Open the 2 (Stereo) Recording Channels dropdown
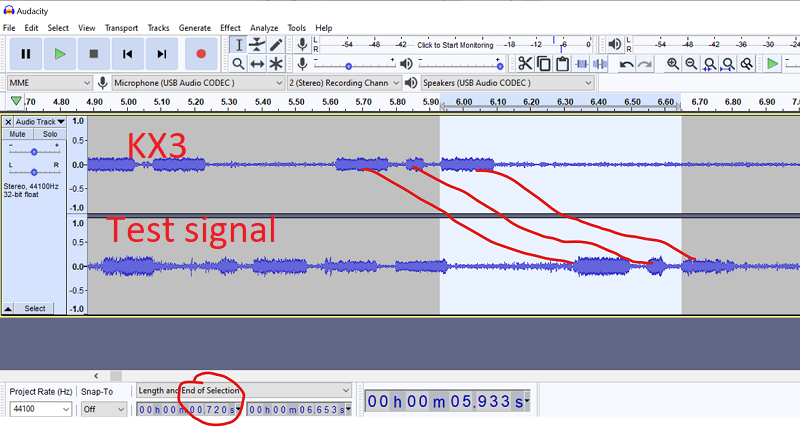Image resolution: width=800 pixels, height=427 pixels. point(344,83)
